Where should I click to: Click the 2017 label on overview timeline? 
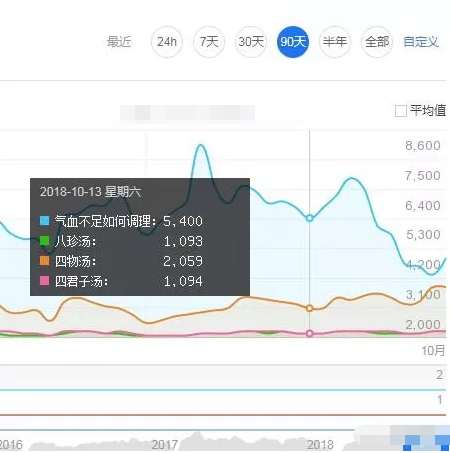165,445
